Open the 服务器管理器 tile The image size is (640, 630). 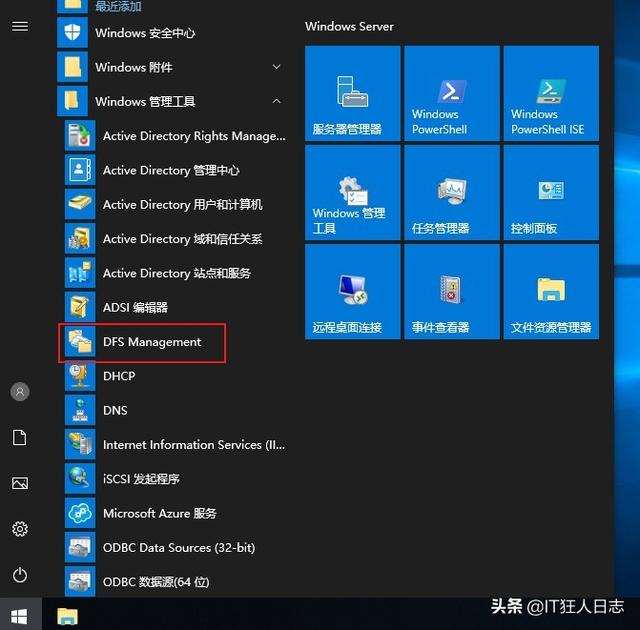[x=353, y=93]
